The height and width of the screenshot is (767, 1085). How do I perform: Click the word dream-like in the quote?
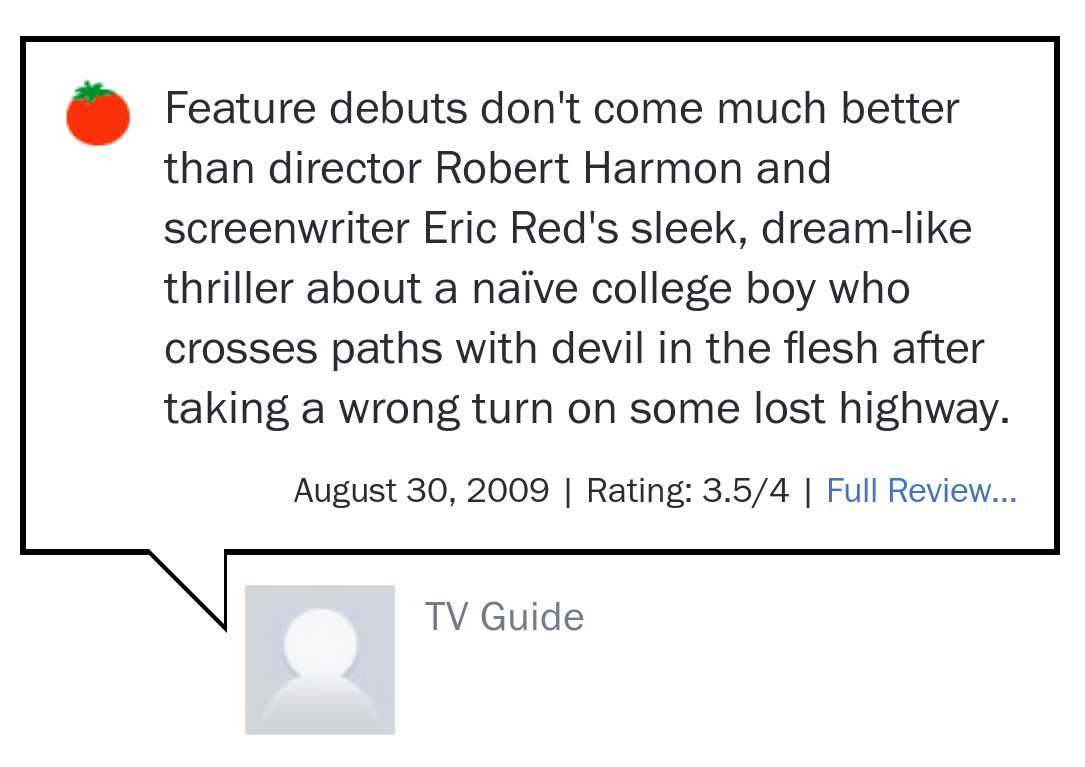coord(866,228)
